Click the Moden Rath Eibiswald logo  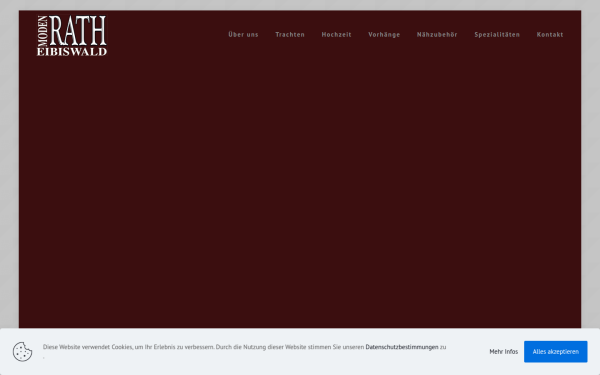[x=72, y=36]
